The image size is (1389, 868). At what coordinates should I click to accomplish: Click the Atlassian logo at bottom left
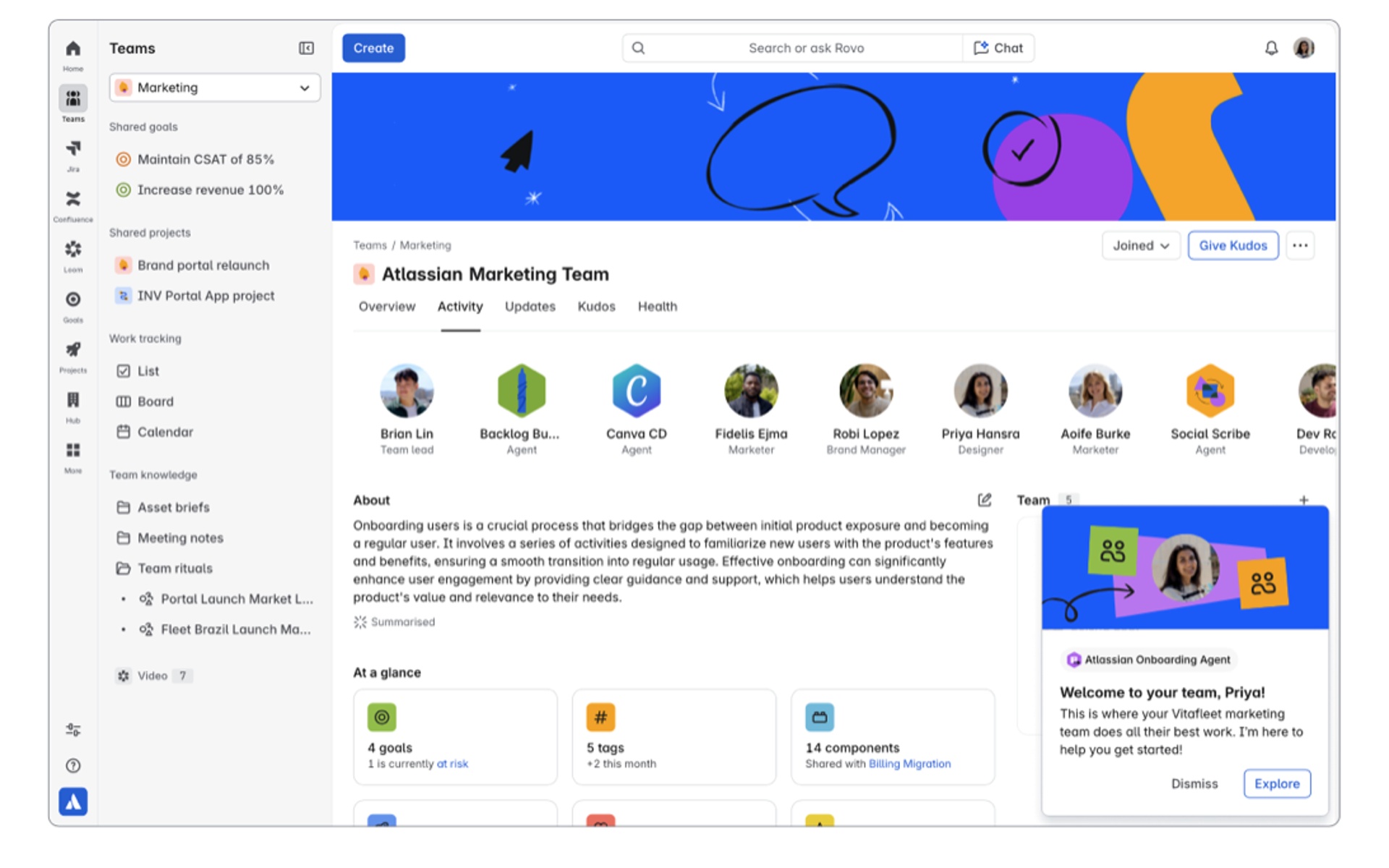coord(73,801)
